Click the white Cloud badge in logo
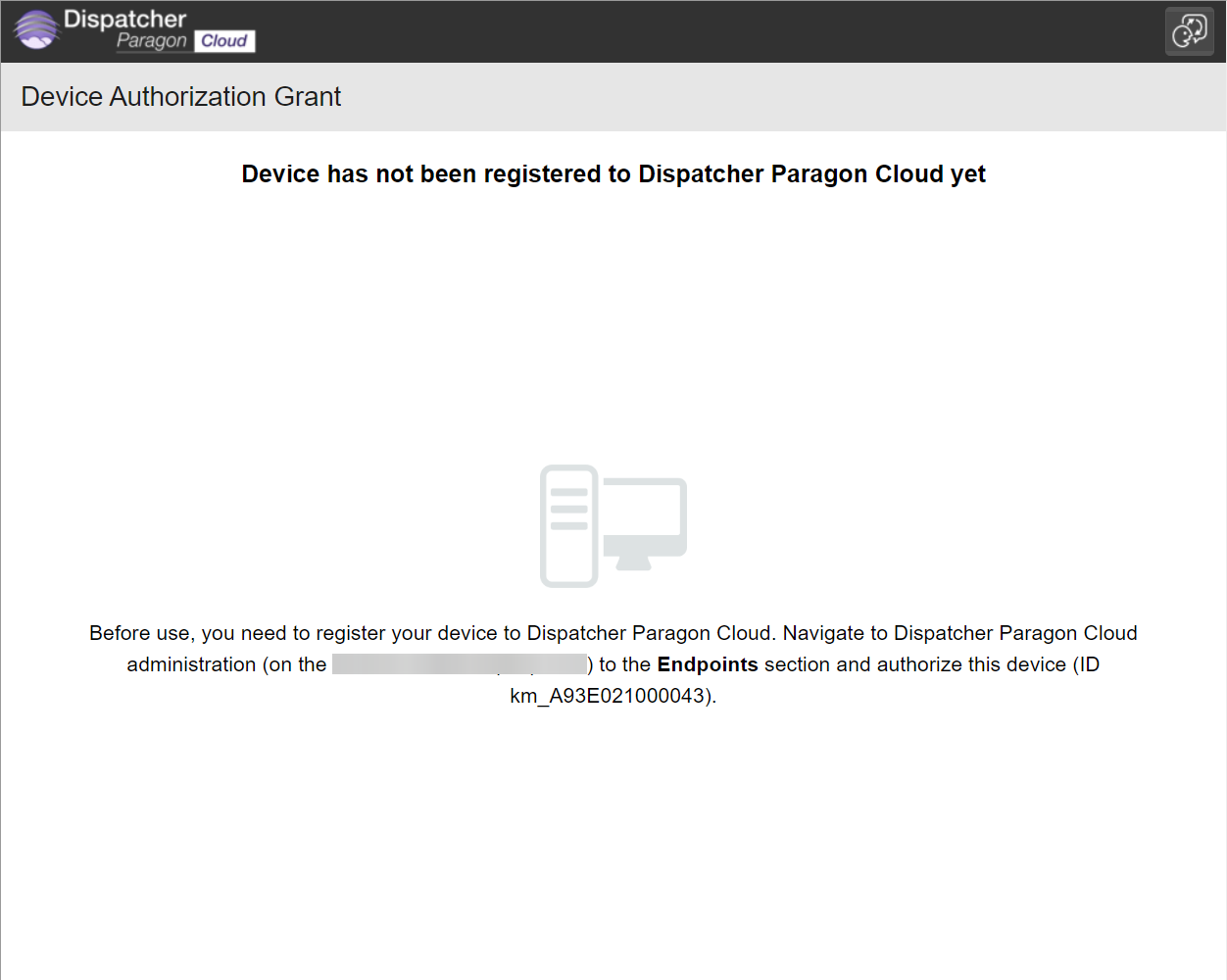Screen dimensions: 1227x980 [x=224, y=41]
